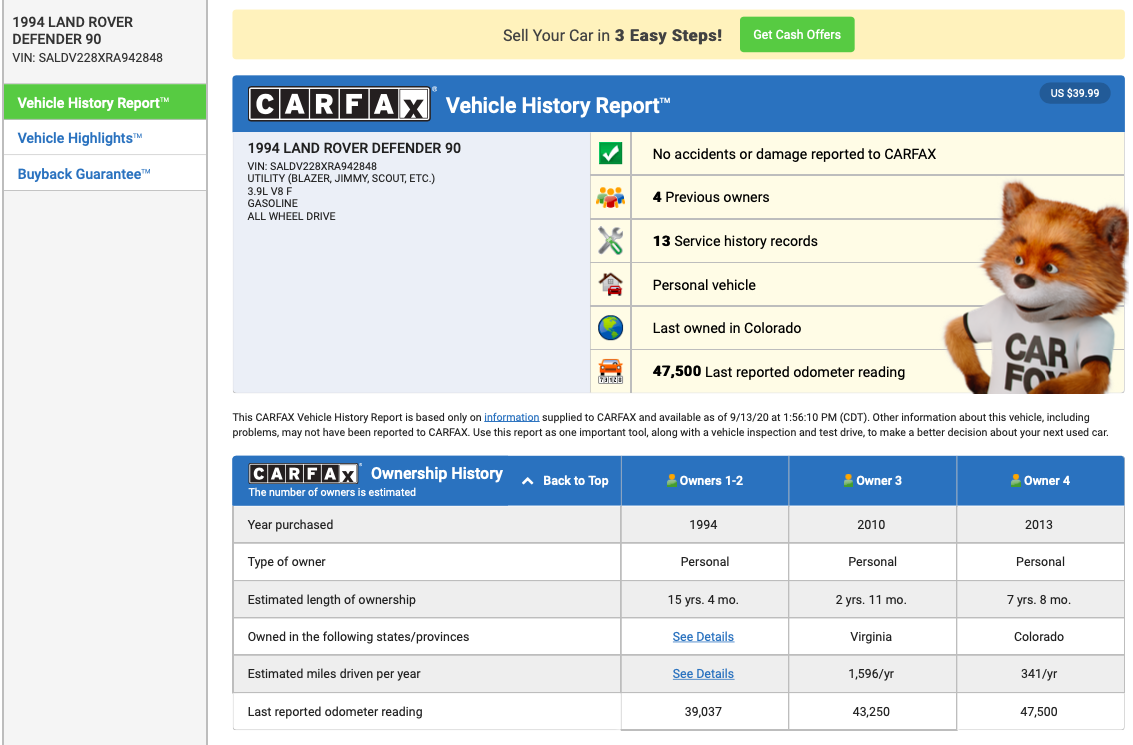1133x745 pixels.
Task: Click the '1994 LAND ROVER DEFENDER 90' sidebar title
Action: [x=72, y=30]
